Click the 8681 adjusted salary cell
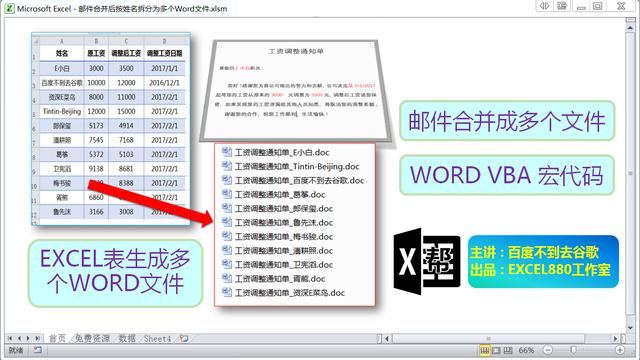Screen dimensions: 640x360 coord(126,169)
